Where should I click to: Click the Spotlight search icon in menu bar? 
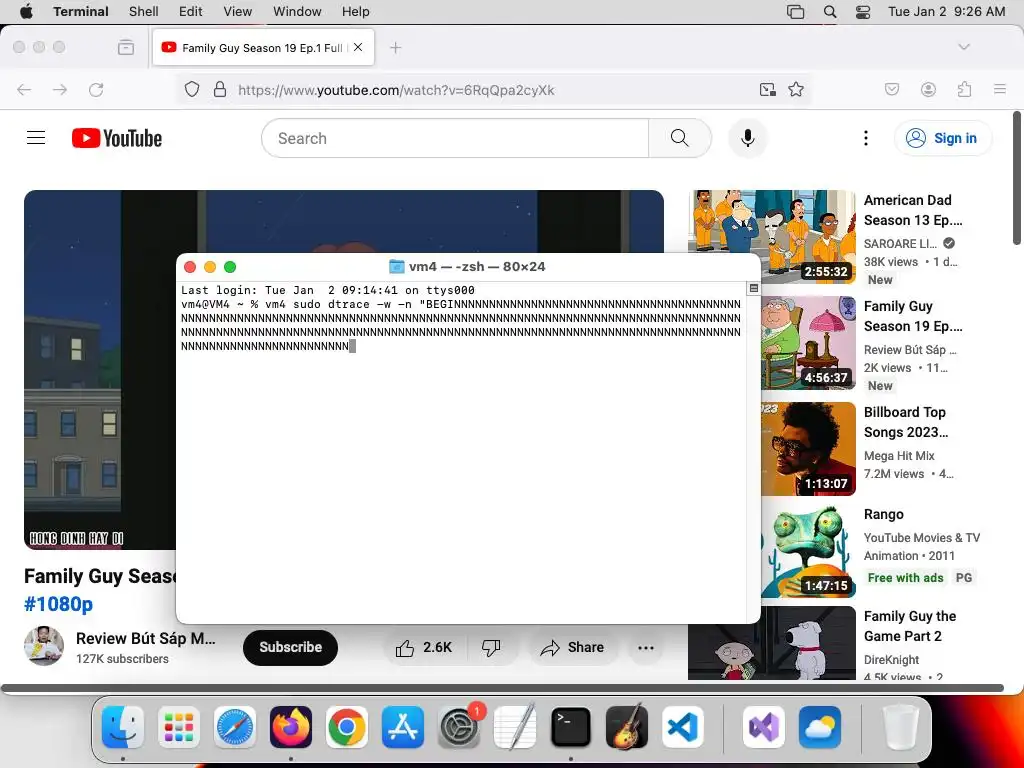point(830,12)
